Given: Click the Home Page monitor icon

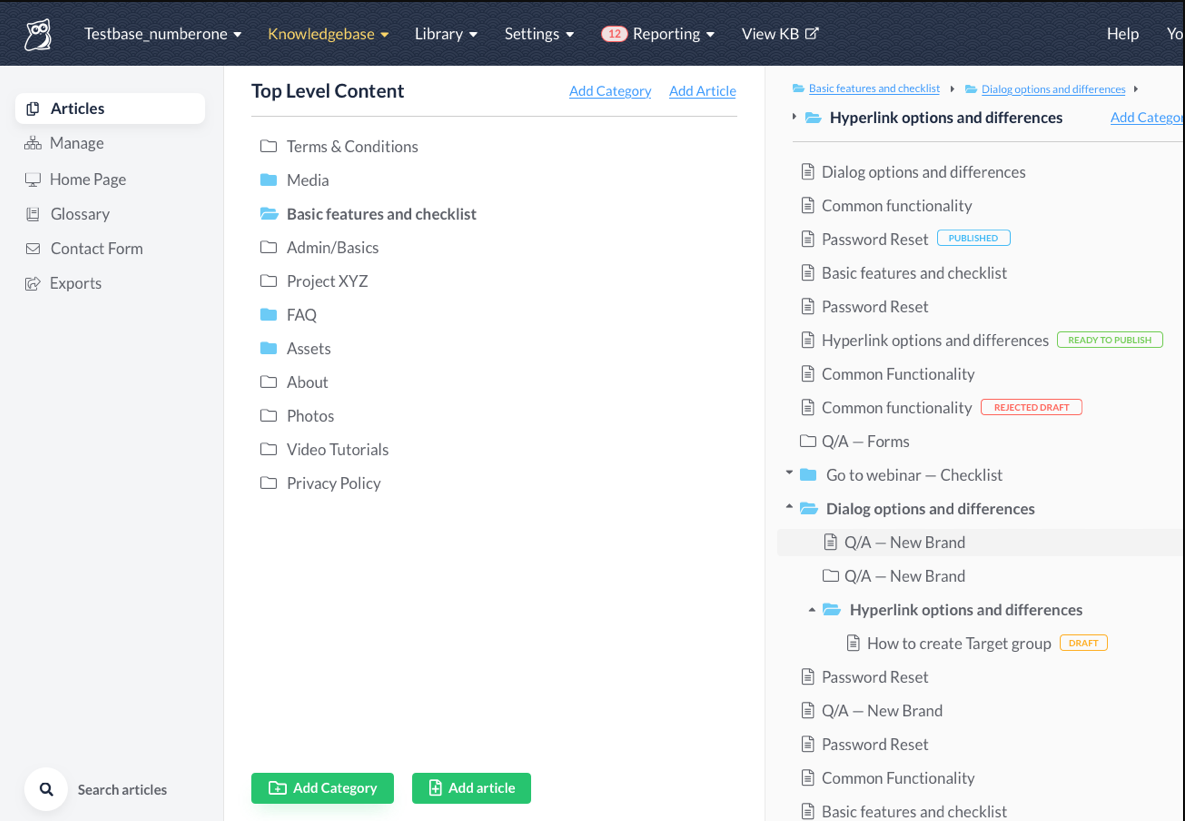Looking at the screenshot, I should click(32, 179).
